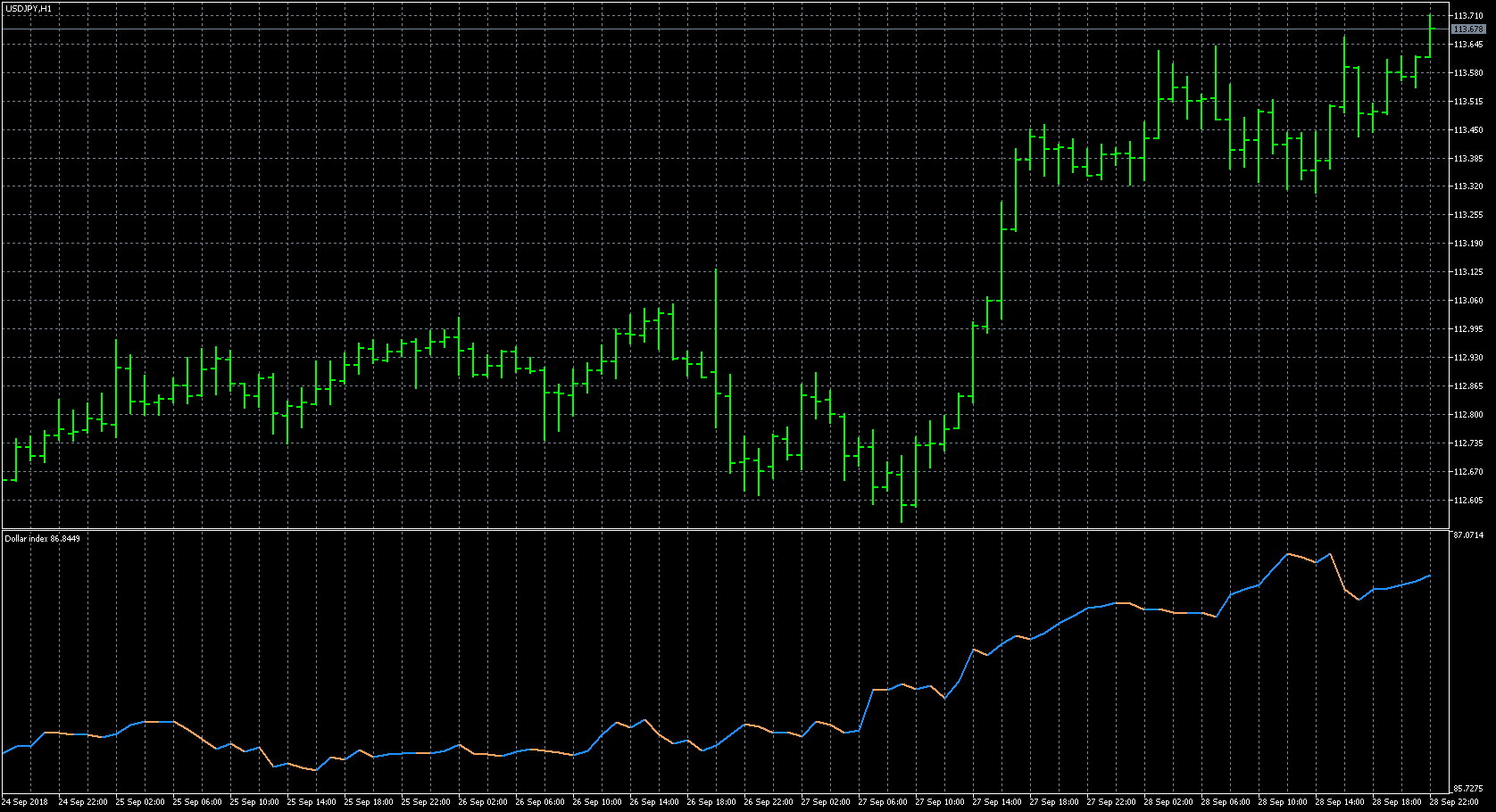Select price level 112.995
Screen dimensions: 1496x812
coord(1468,329)
